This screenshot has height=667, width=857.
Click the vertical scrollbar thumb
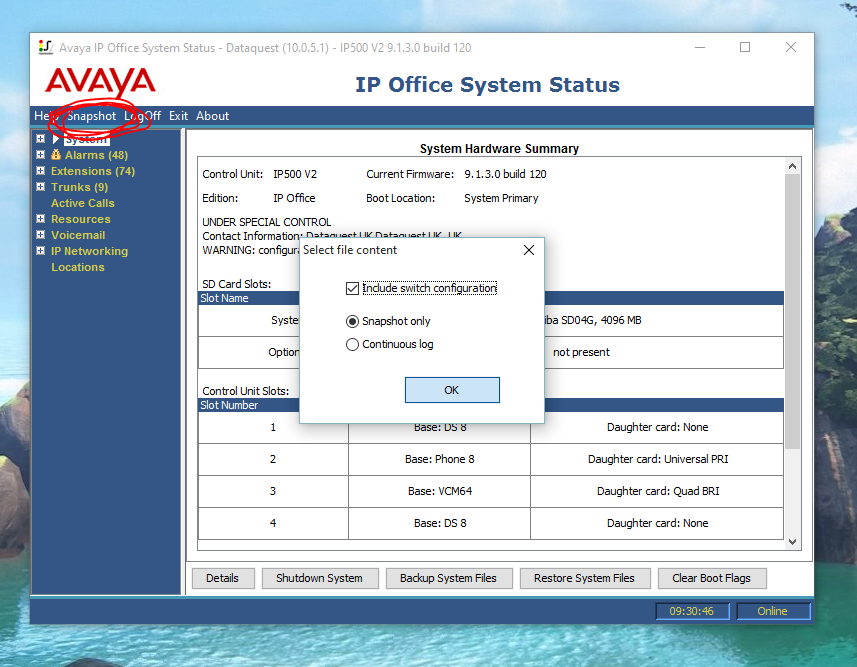pyautogui.click(x=793, y=311)
